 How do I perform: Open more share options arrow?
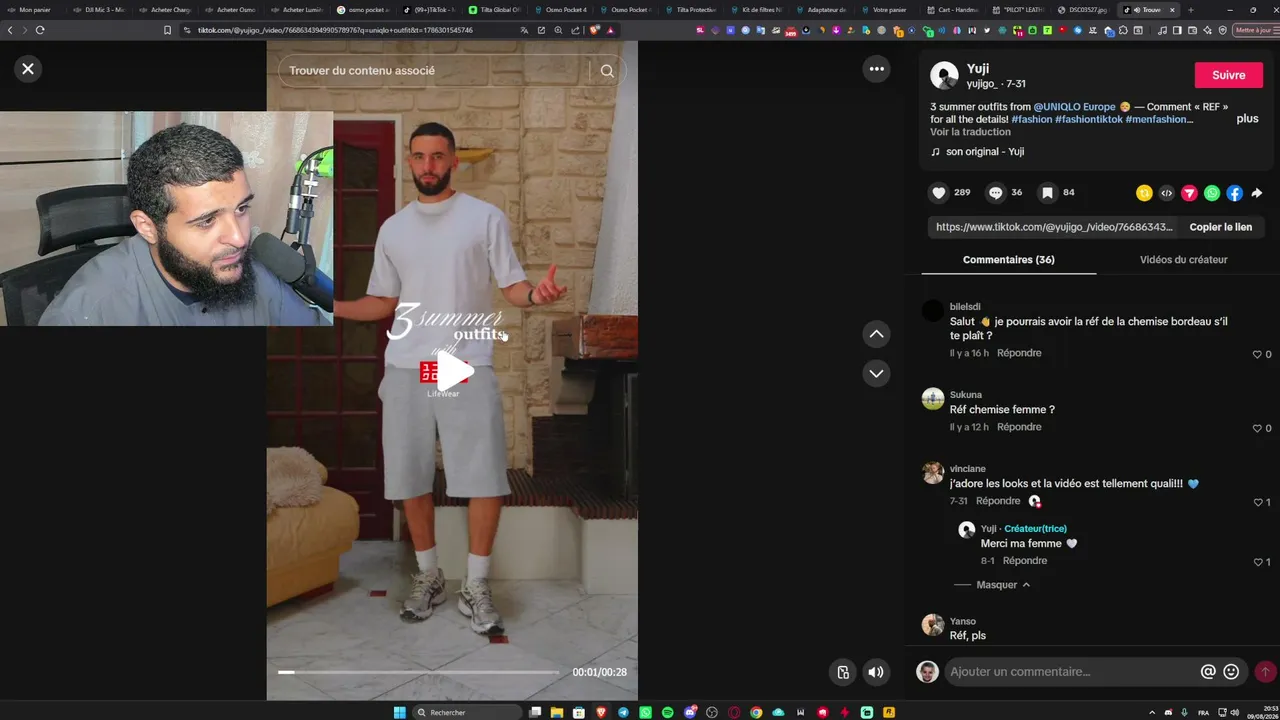pyautogui.click(x=1257, y=193)
